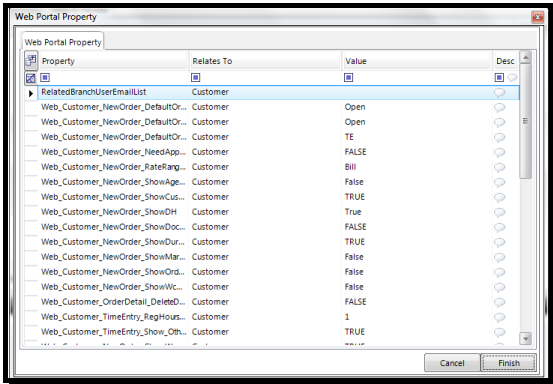The width and height of the screenshot is (553, 384).
Task: Select the RelatedBranchUserEmailList property cell
Action: 114,92
